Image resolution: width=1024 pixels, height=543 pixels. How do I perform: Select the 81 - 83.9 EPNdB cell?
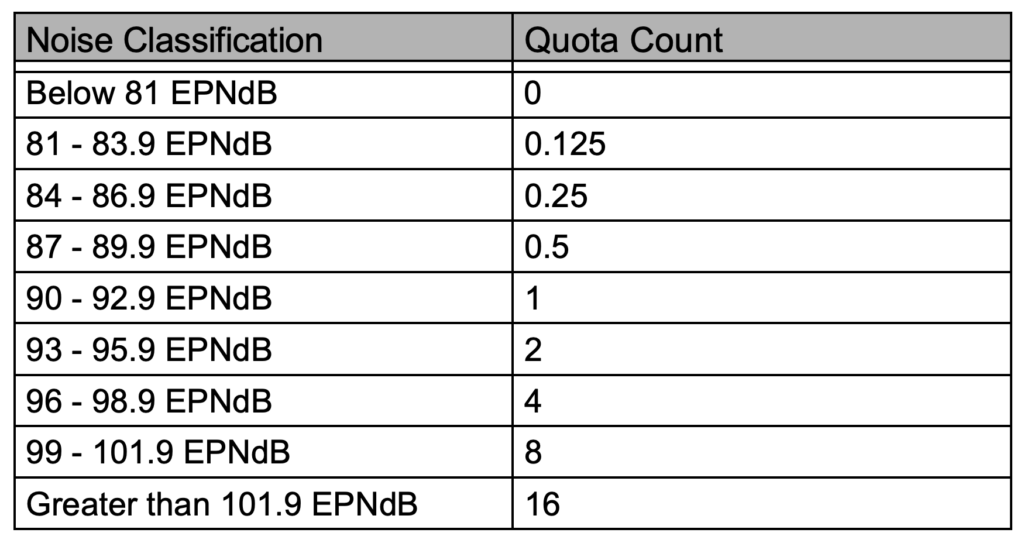pyautogui.click(x=149, y=144)
